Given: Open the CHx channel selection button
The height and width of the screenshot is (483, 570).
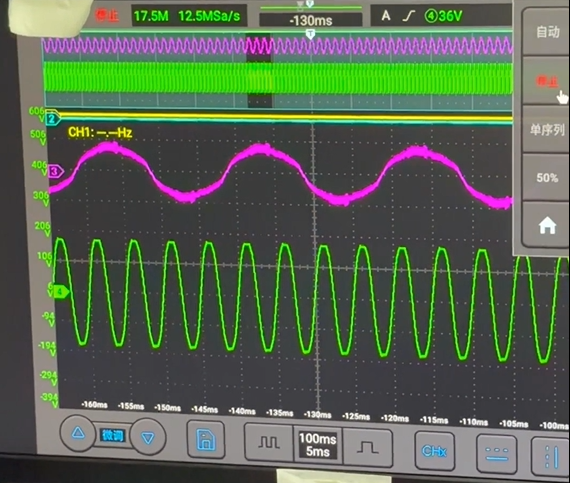Looking at the screenshot, I should click(x=434, y=451).
